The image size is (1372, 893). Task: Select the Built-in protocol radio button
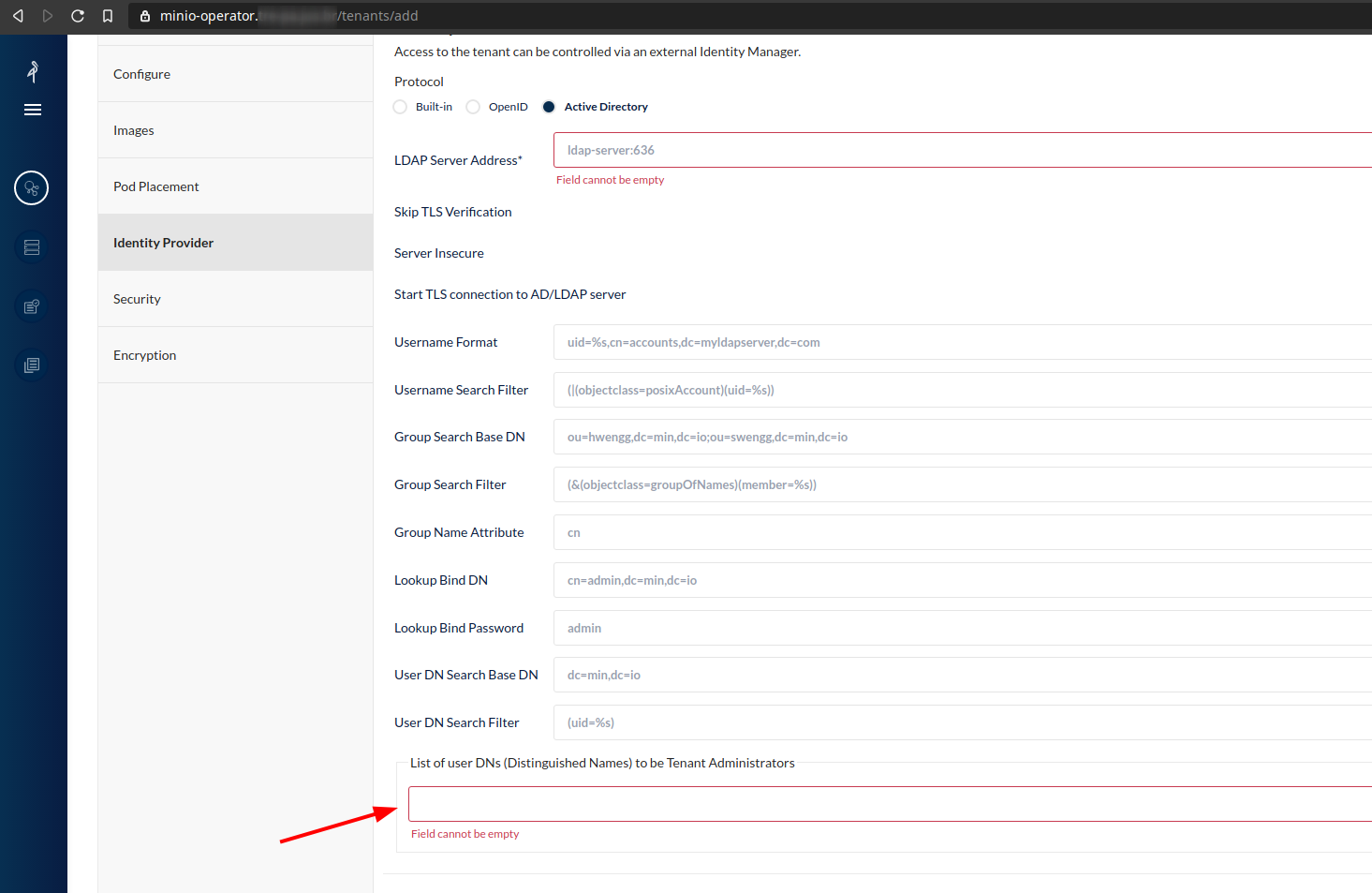coord(400,106)
